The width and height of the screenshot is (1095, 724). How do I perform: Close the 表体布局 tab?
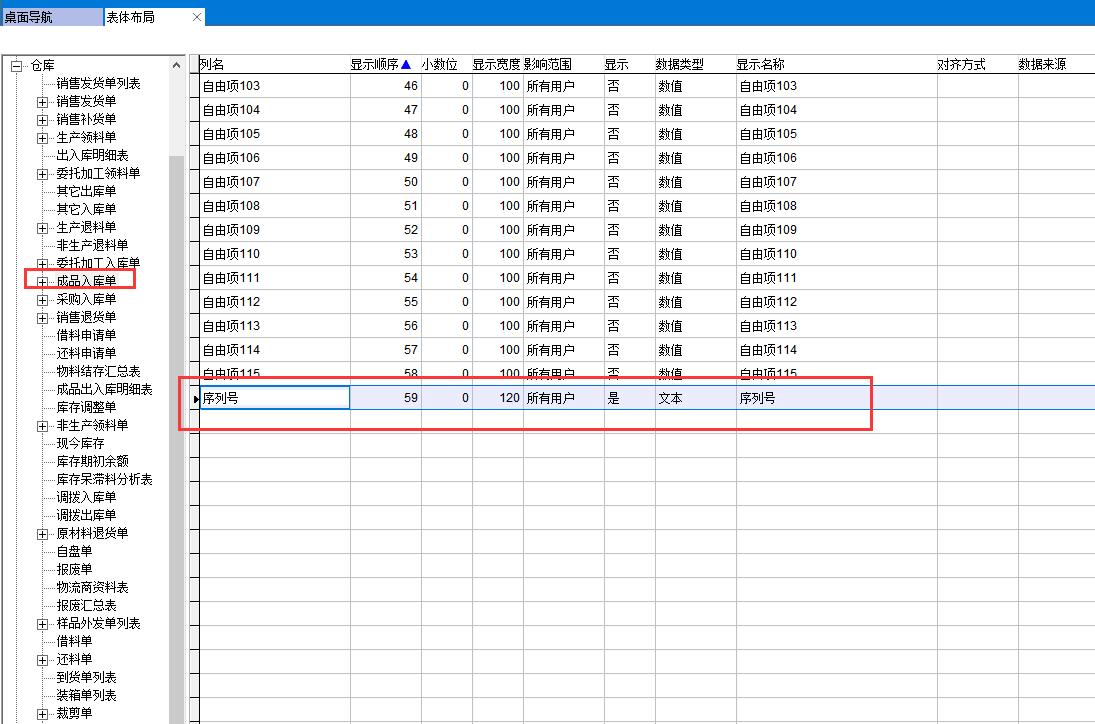pos(196,17)
